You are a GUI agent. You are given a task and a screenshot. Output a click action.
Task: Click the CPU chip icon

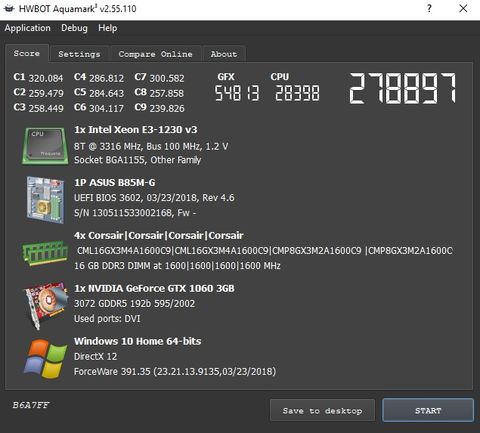45,146
